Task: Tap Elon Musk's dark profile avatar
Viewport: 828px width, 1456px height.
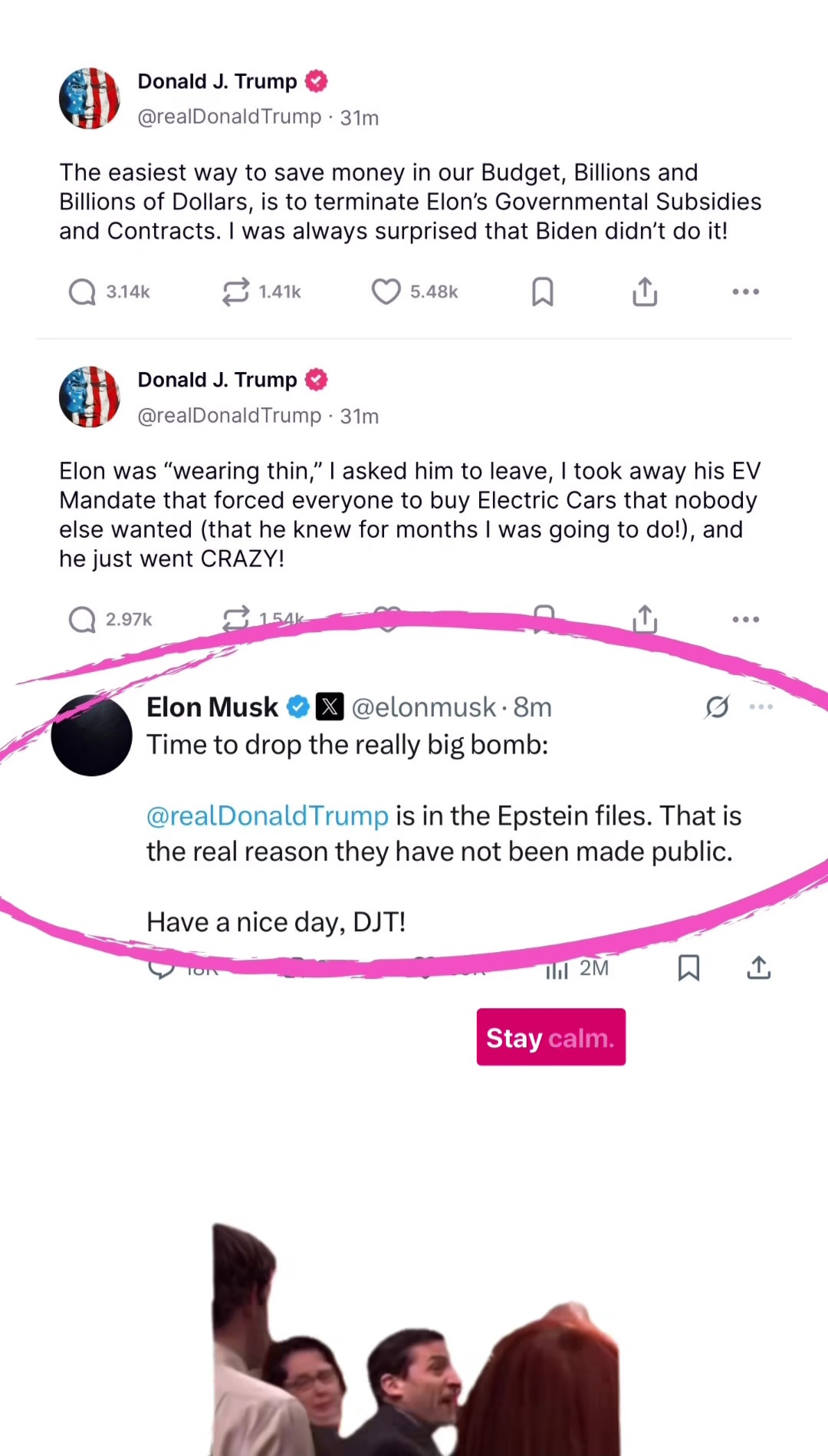Action: coord(92,736)
